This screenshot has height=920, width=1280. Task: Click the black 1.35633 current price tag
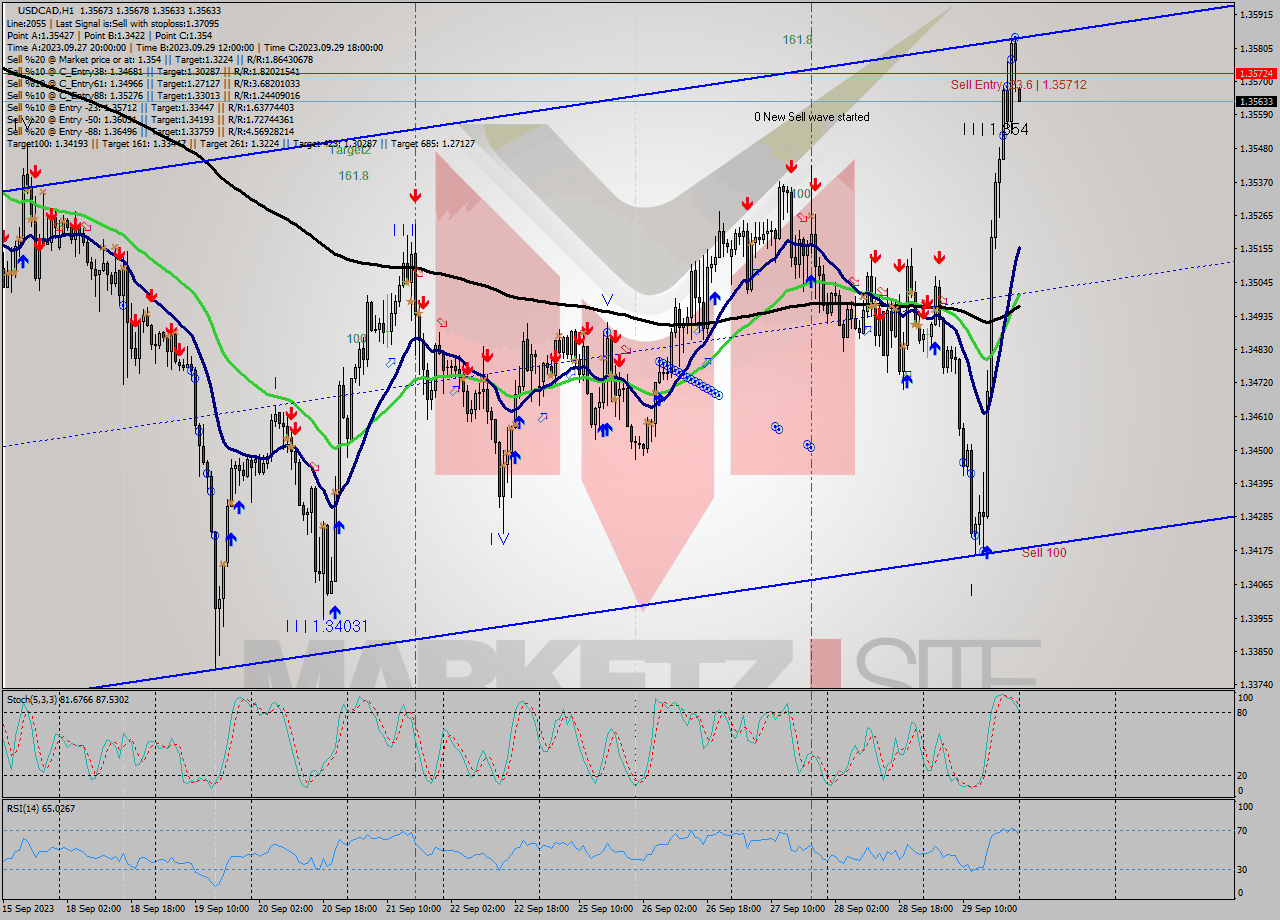pos(1255,101)
